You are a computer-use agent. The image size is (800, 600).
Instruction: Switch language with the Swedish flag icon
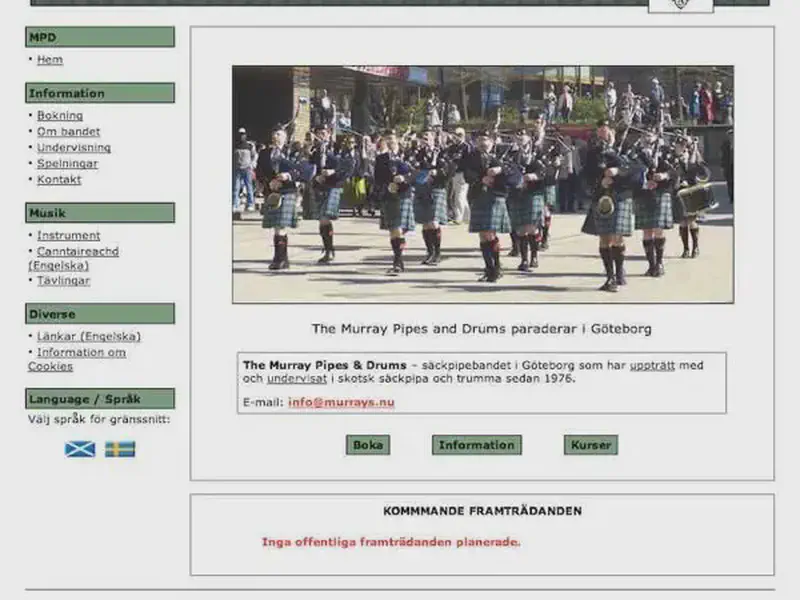120,449
